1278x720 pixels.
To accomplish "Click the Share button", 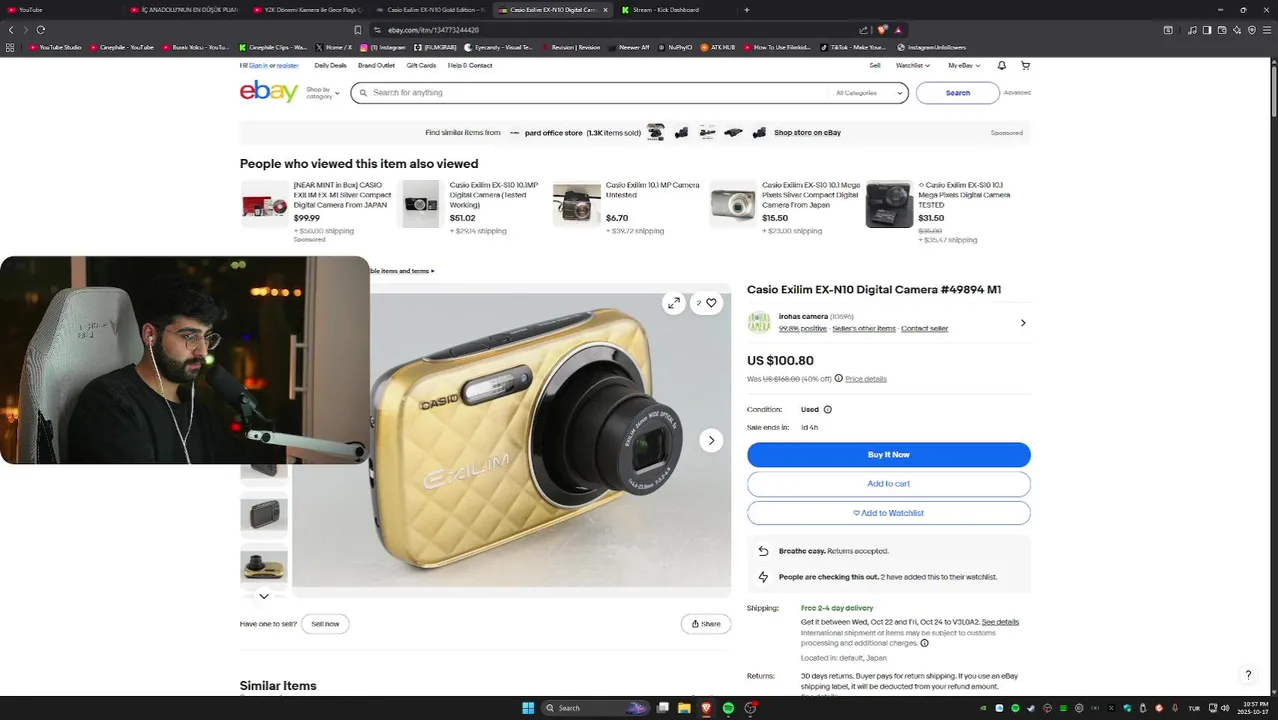I will click(705, 624).
